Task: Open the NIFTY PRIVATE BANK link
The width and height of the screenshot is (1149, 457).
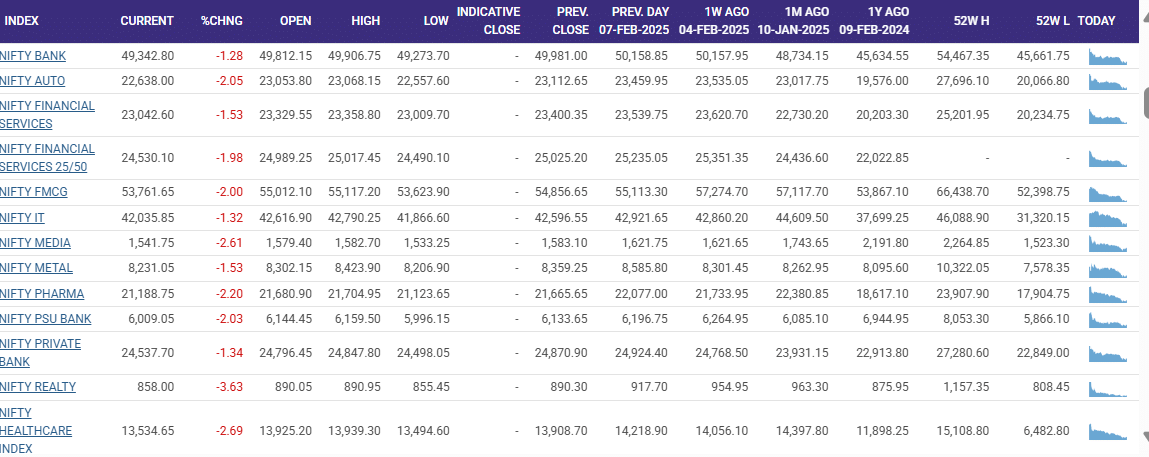Action: click(40, 353)
